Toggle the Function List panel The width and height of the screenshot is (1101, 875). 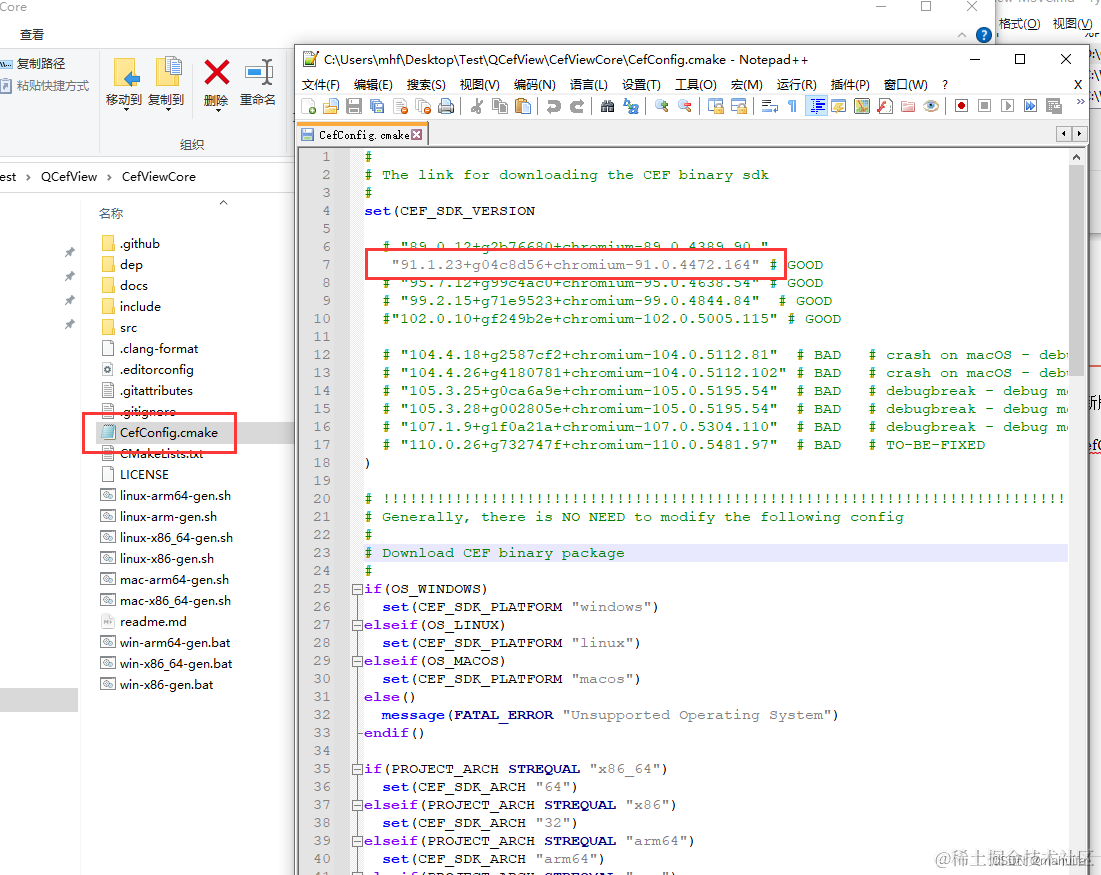pyautogui.click(x=885, y=106)
